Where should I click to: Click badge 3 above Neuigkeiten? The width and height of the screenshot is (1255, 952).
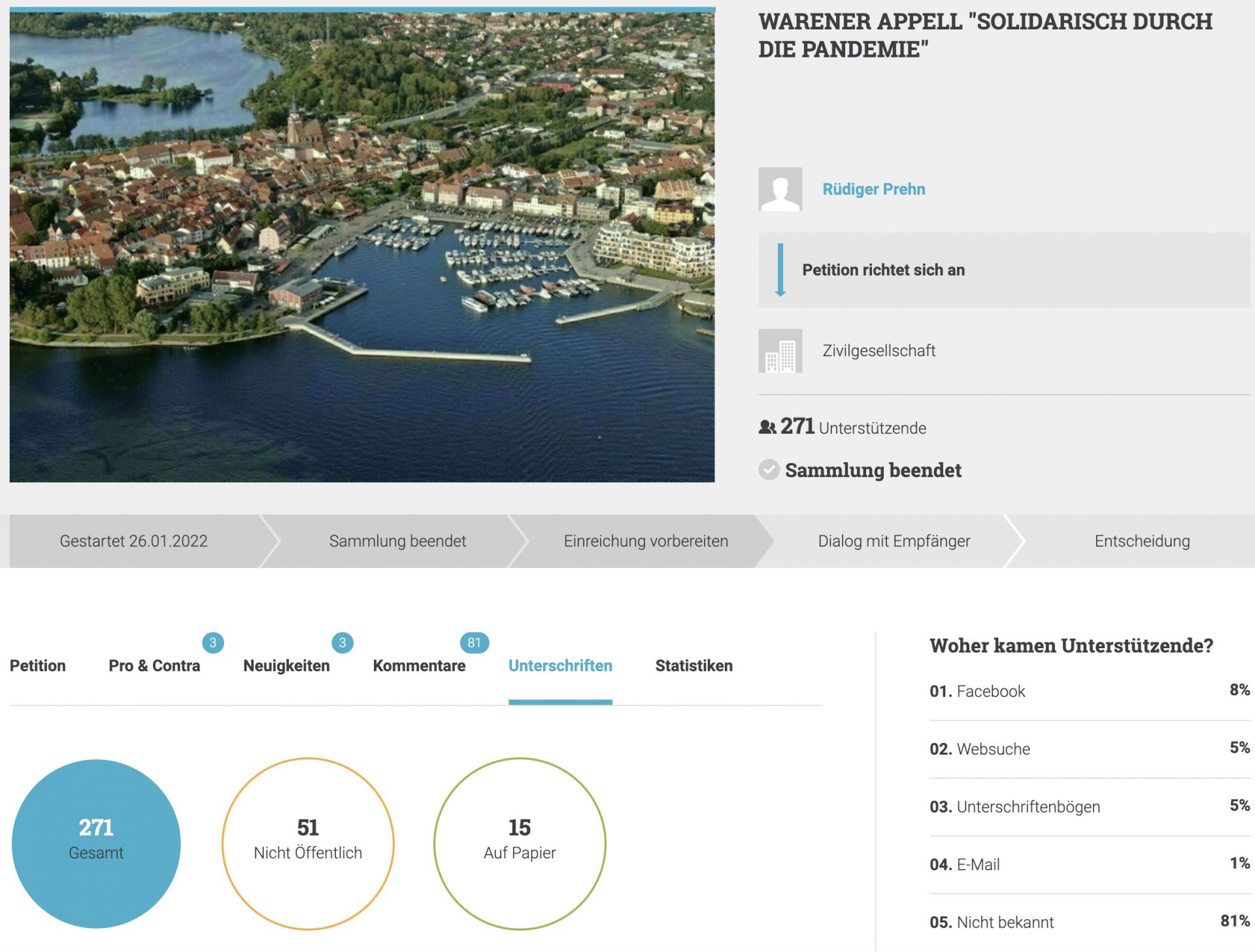343,643
